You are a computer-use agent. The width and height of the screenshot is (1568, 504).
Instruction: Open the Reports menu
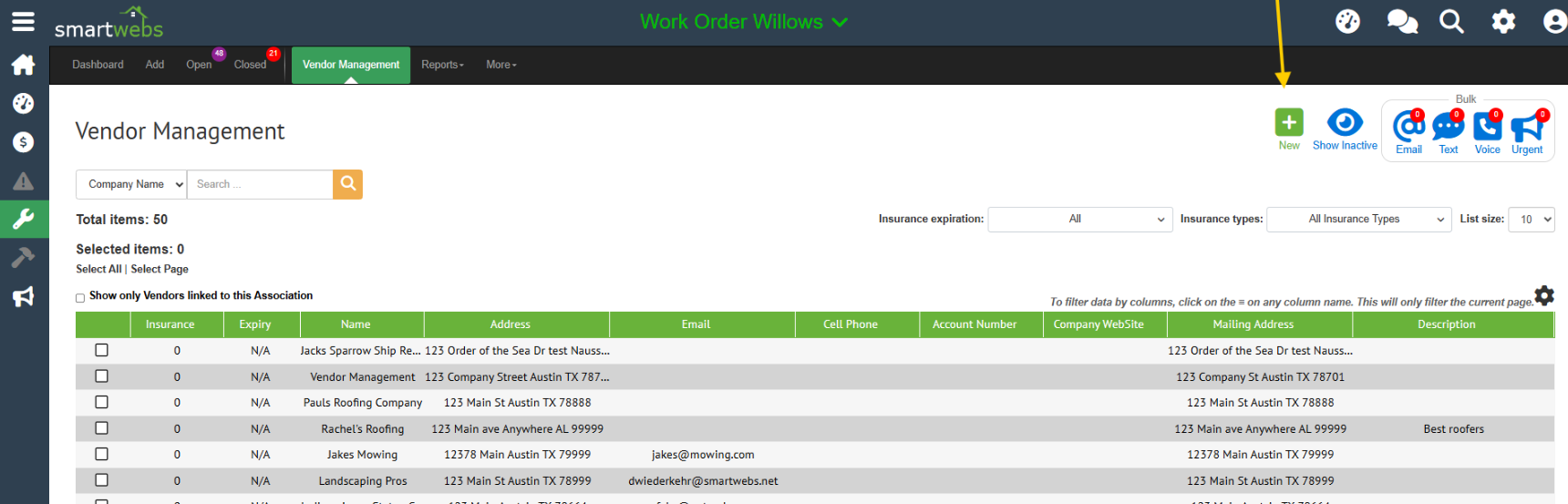(442, 65)
